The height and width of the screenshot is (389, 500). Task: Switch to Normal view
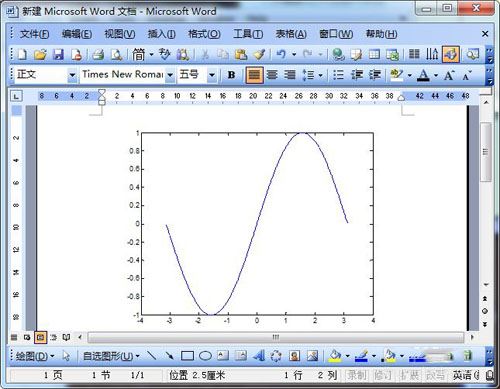point(14,337)
